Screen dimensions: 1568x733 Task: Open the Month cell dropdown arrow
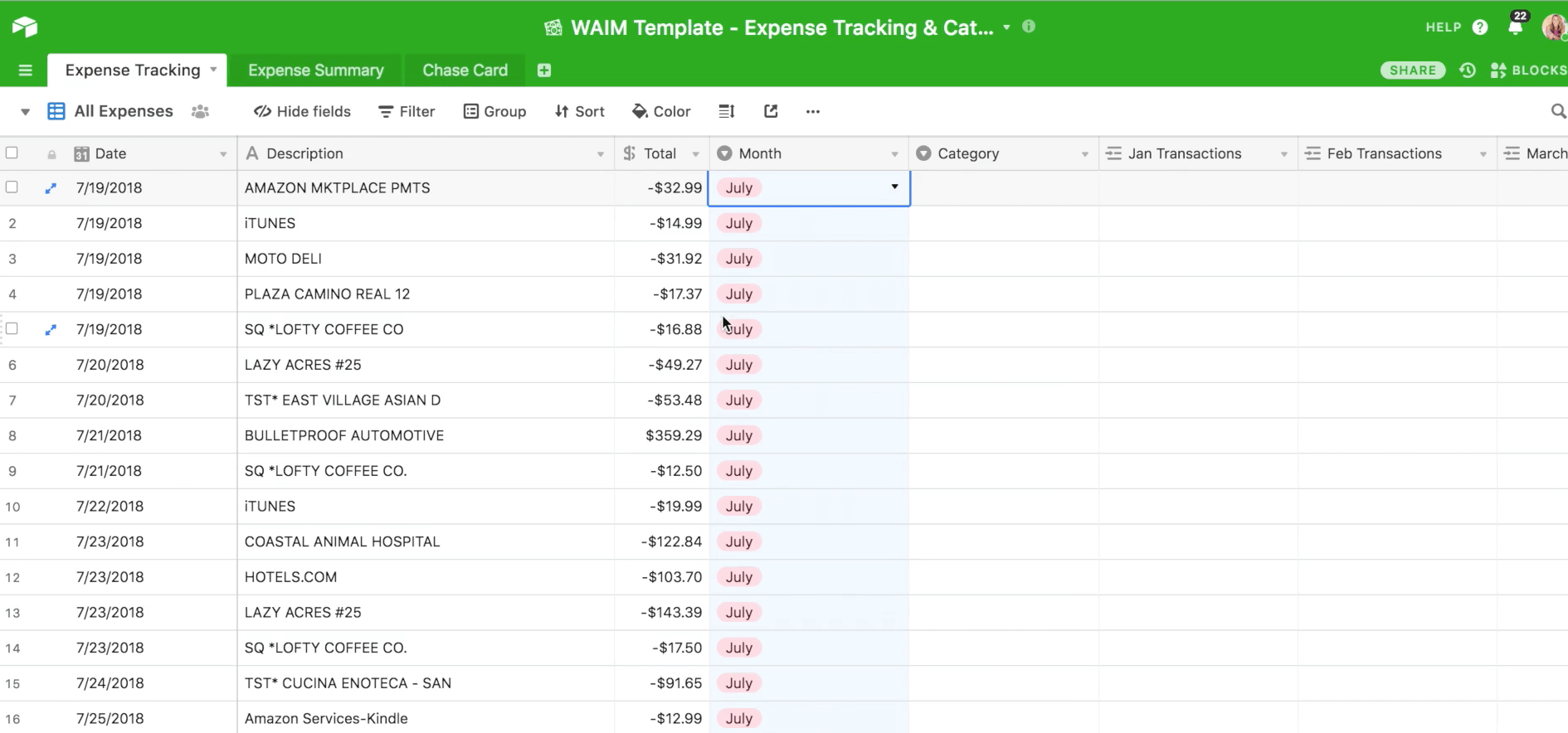tap(894, 187)
